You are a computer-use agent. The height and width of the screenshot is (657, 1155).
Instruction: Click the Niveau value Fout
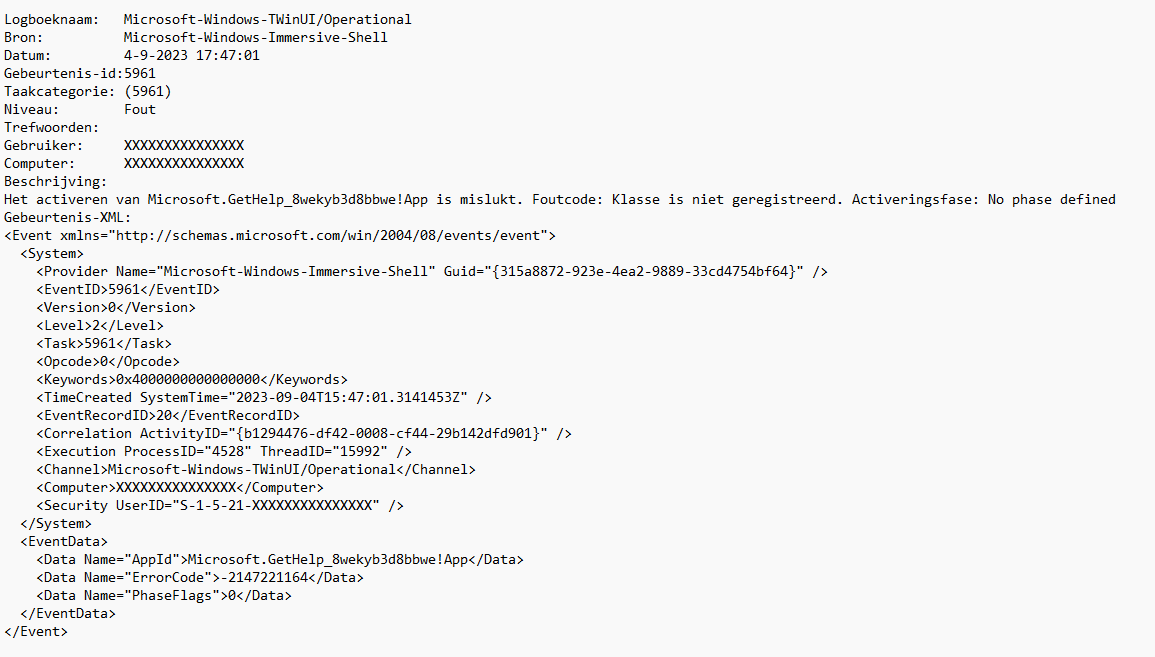[x=140, y=110]
